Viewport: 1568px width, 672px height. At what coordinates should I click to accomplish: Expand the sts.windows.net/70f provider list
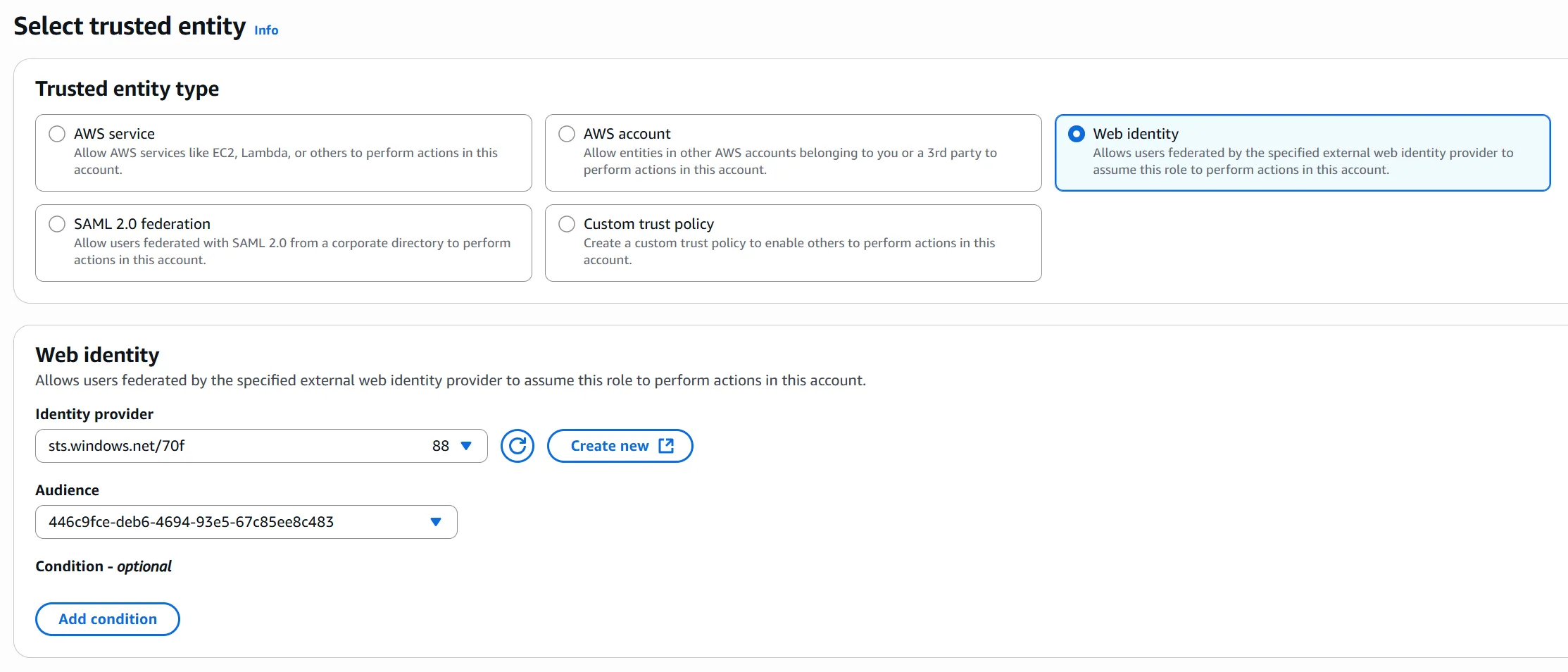466,445
